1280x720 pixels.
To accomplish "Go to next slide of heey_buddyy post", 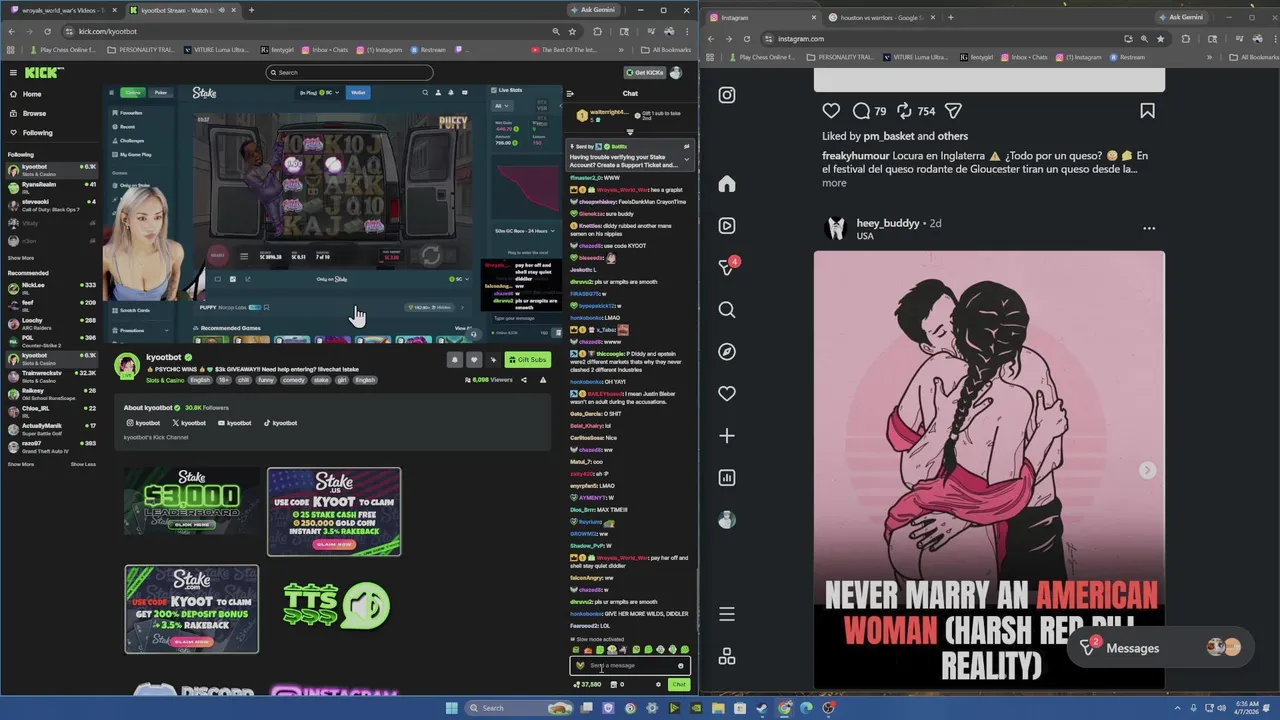I will (1147, 470).
